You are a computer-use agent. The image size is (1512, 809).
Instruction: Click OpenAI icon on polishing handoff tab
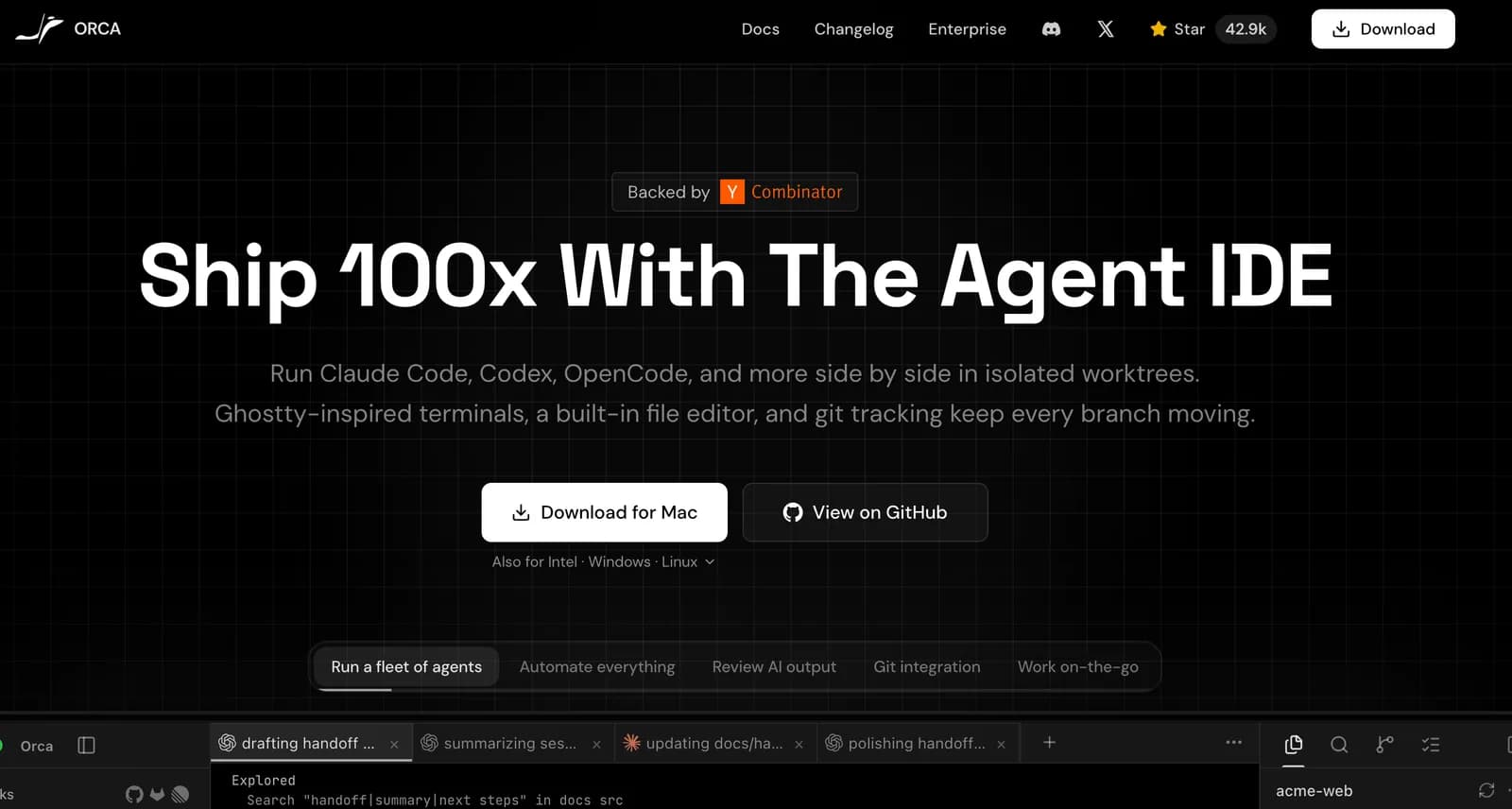[833, 743]
